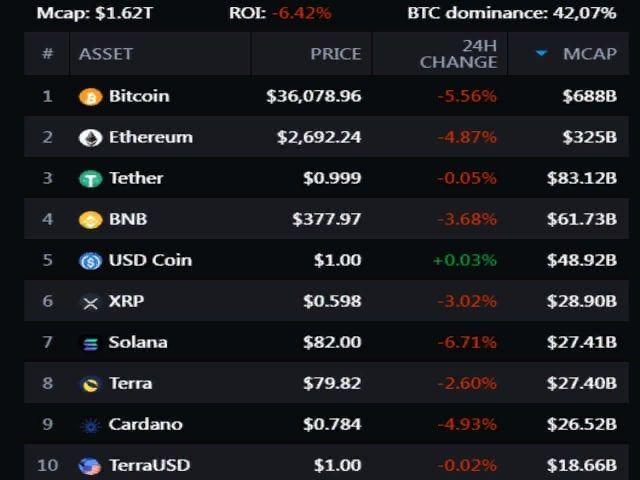Sort by the # rank column

point(47,54)
